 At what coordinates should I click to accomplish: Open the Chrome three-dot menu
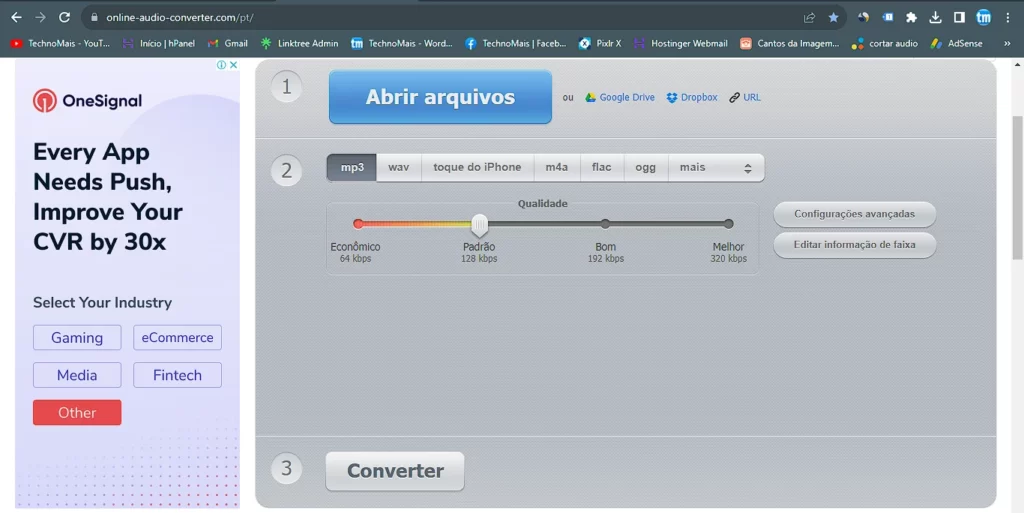[1008, 18]
